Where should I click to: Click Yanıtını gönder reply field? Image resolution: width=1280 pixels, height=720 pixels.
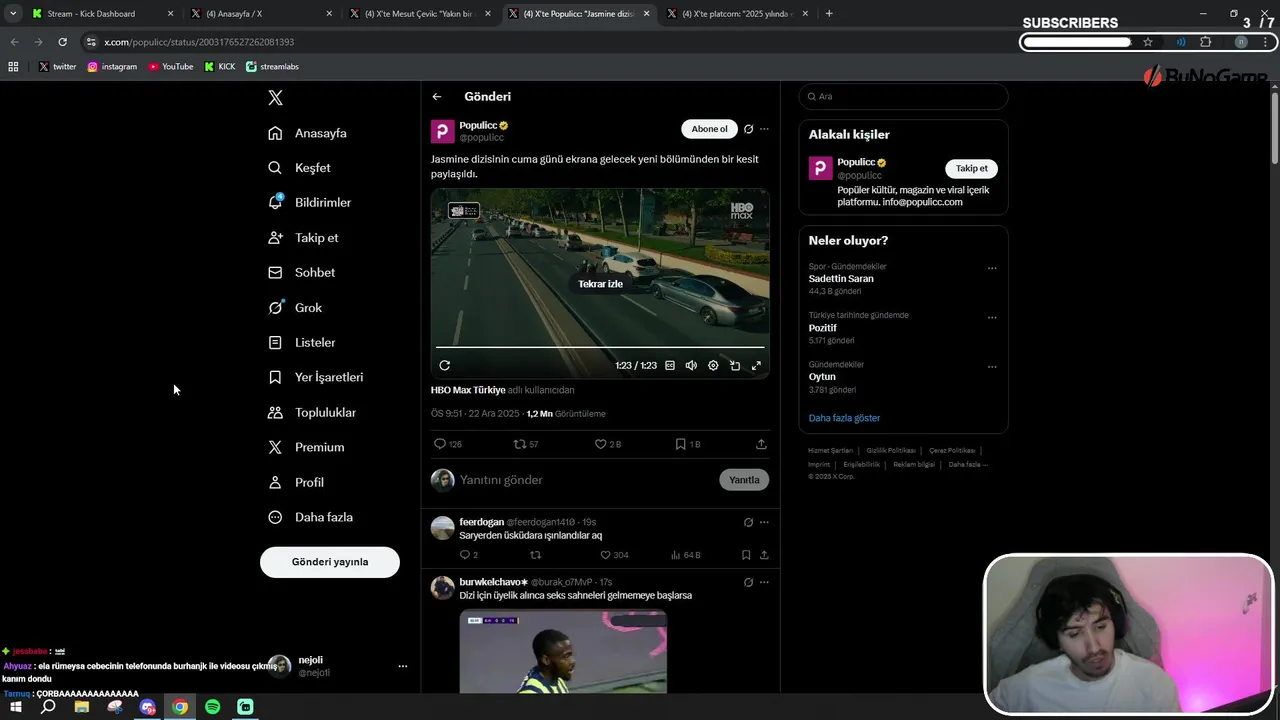585,480
